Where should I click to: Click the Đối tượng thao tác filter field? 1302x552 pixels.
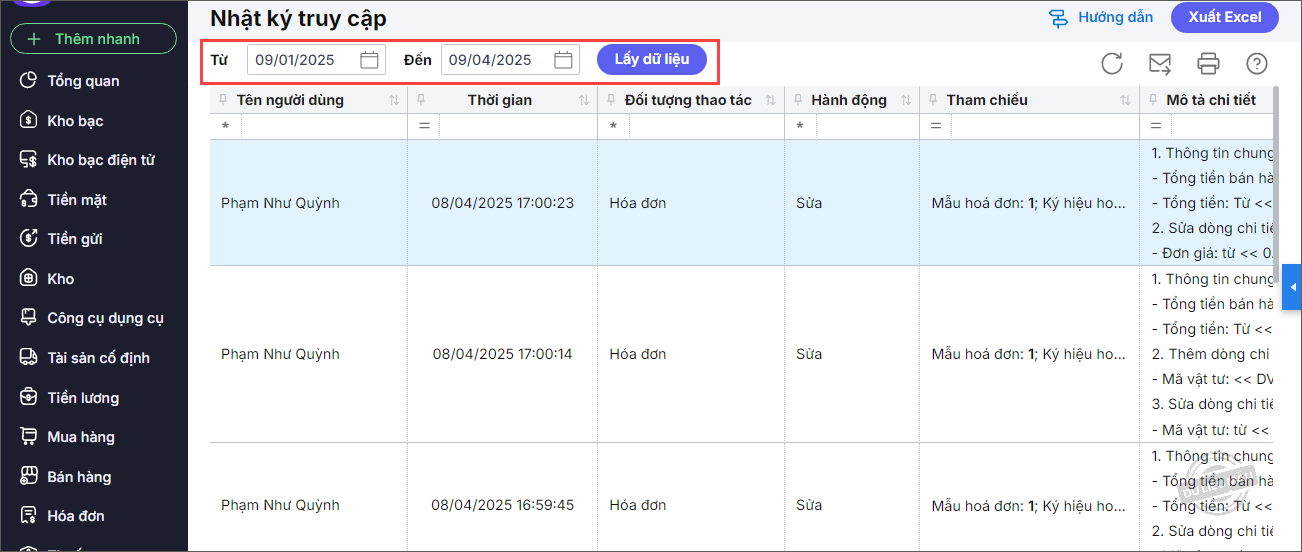(x=705, y=127)
